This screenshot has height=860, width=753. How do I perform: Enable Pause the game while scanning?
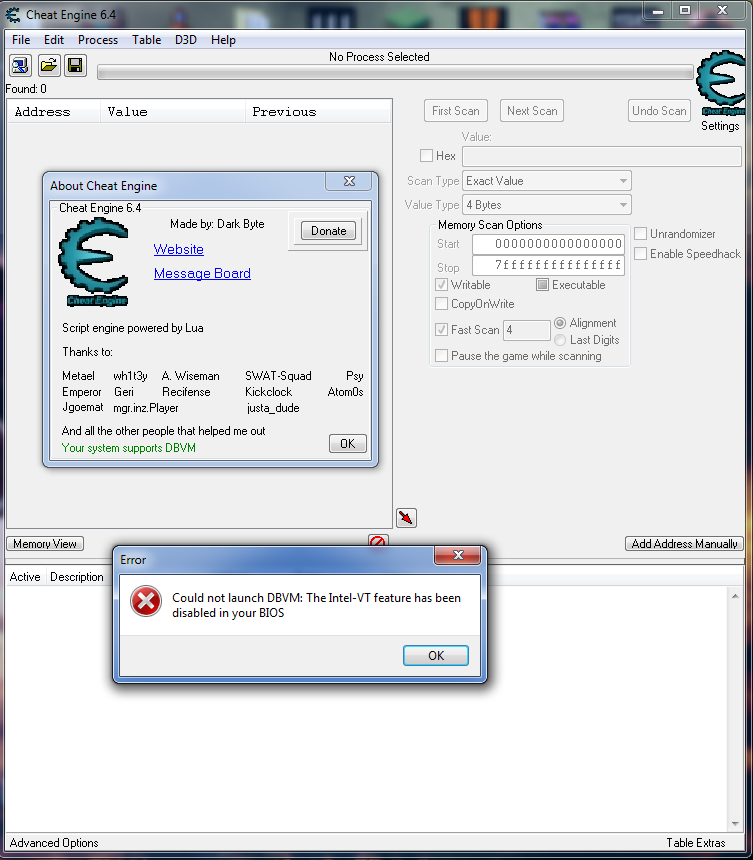click(x=441, y=355)
